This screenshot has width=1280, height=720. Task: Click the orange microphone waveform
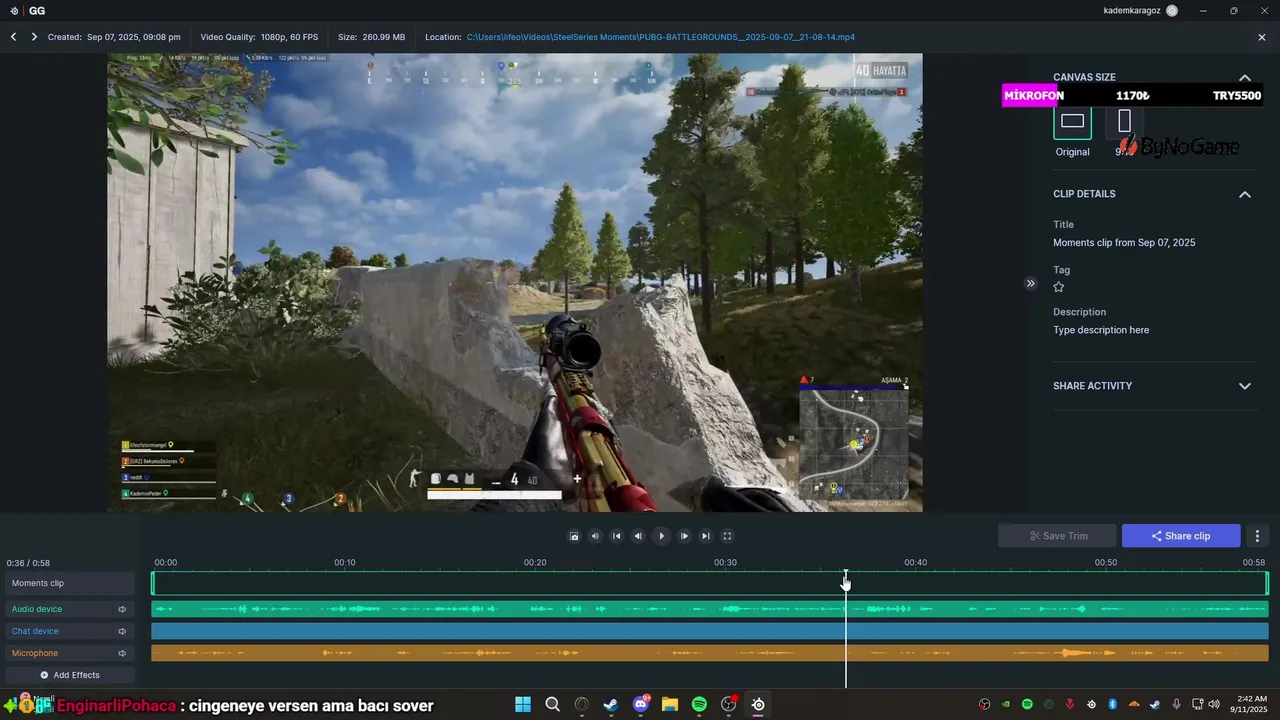[x=709, y=653]
